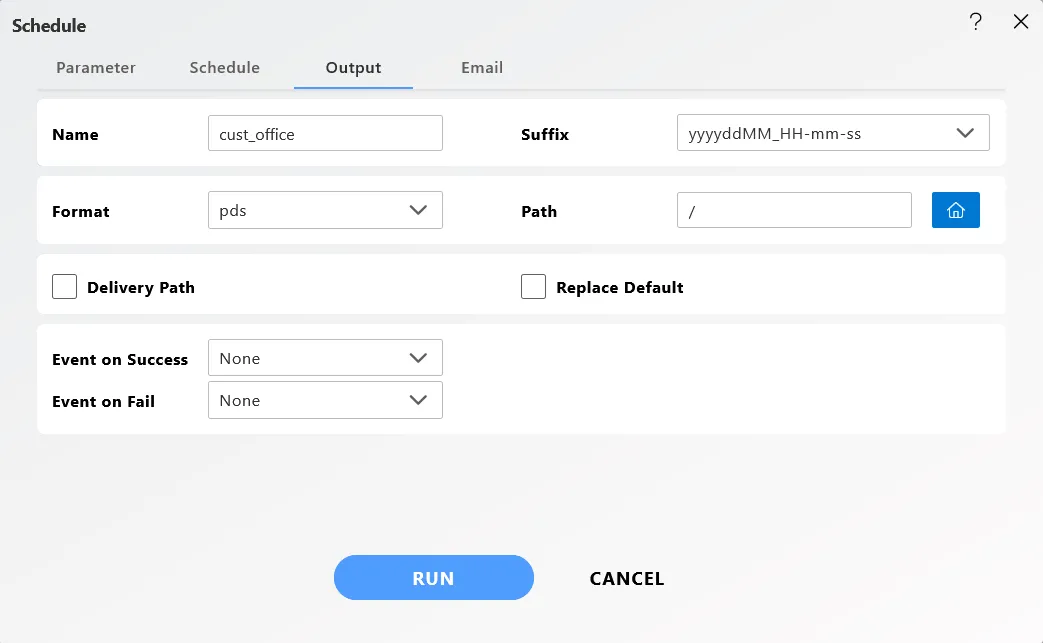Click the Event on Fail chevron arrow
The image size is (1043, 643).
[x=418, y=400]
